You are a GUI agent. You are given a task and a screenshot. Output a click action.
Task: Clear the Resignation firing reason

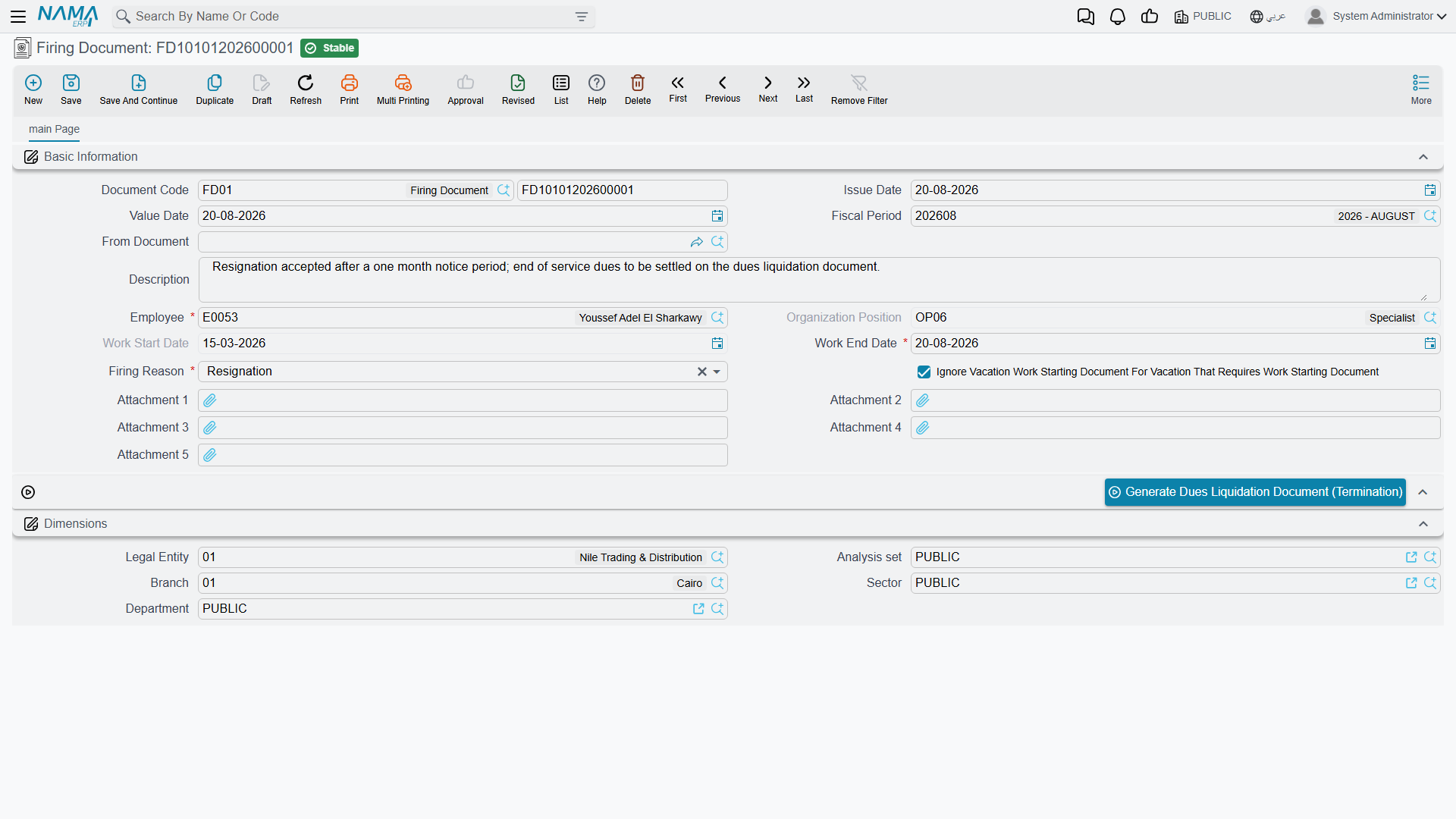pos(702,372)
